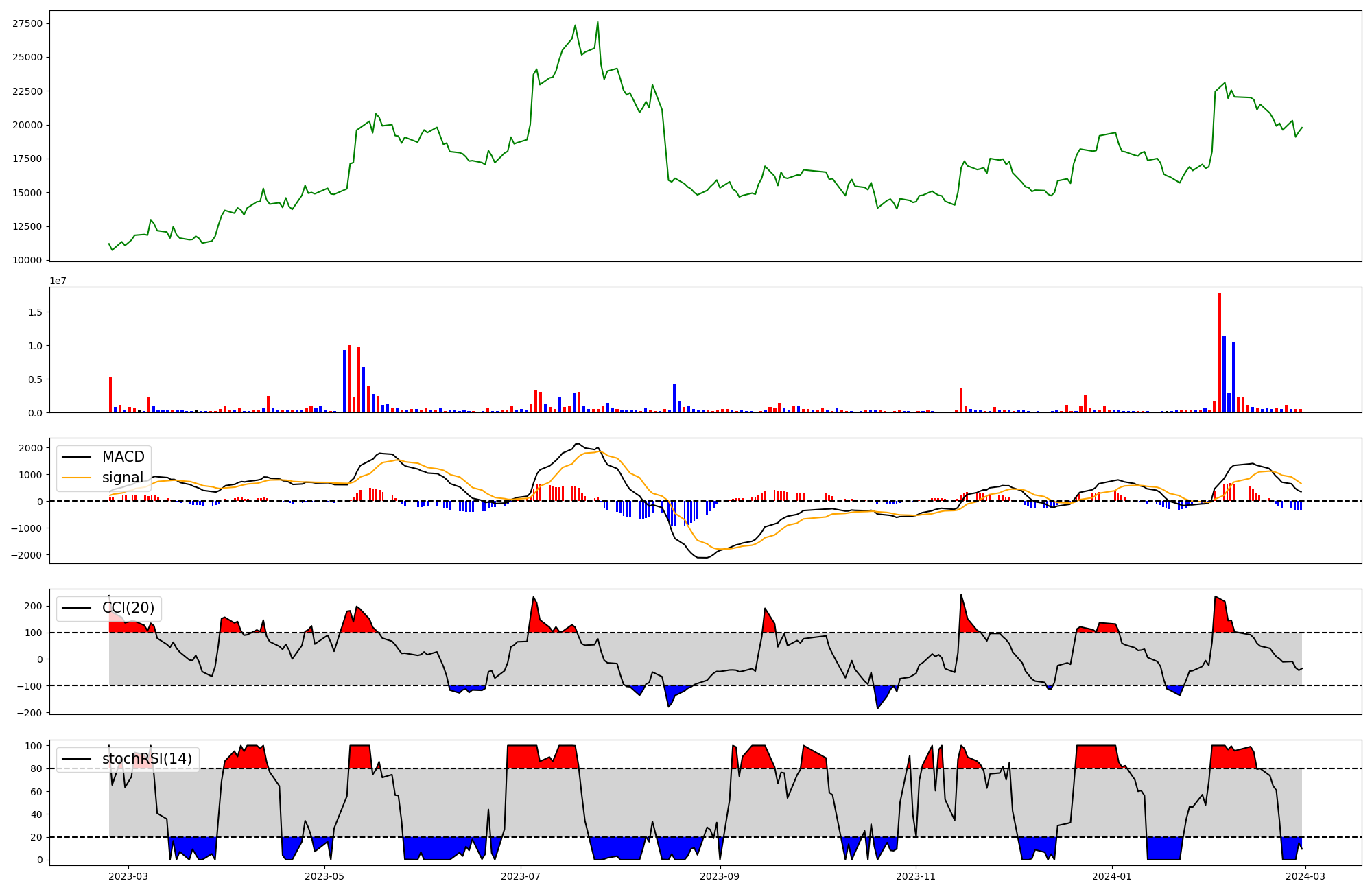The image size is (1372, 892).
Task: Click the 10000 price axis tick label
Action: tap(27, 260)
